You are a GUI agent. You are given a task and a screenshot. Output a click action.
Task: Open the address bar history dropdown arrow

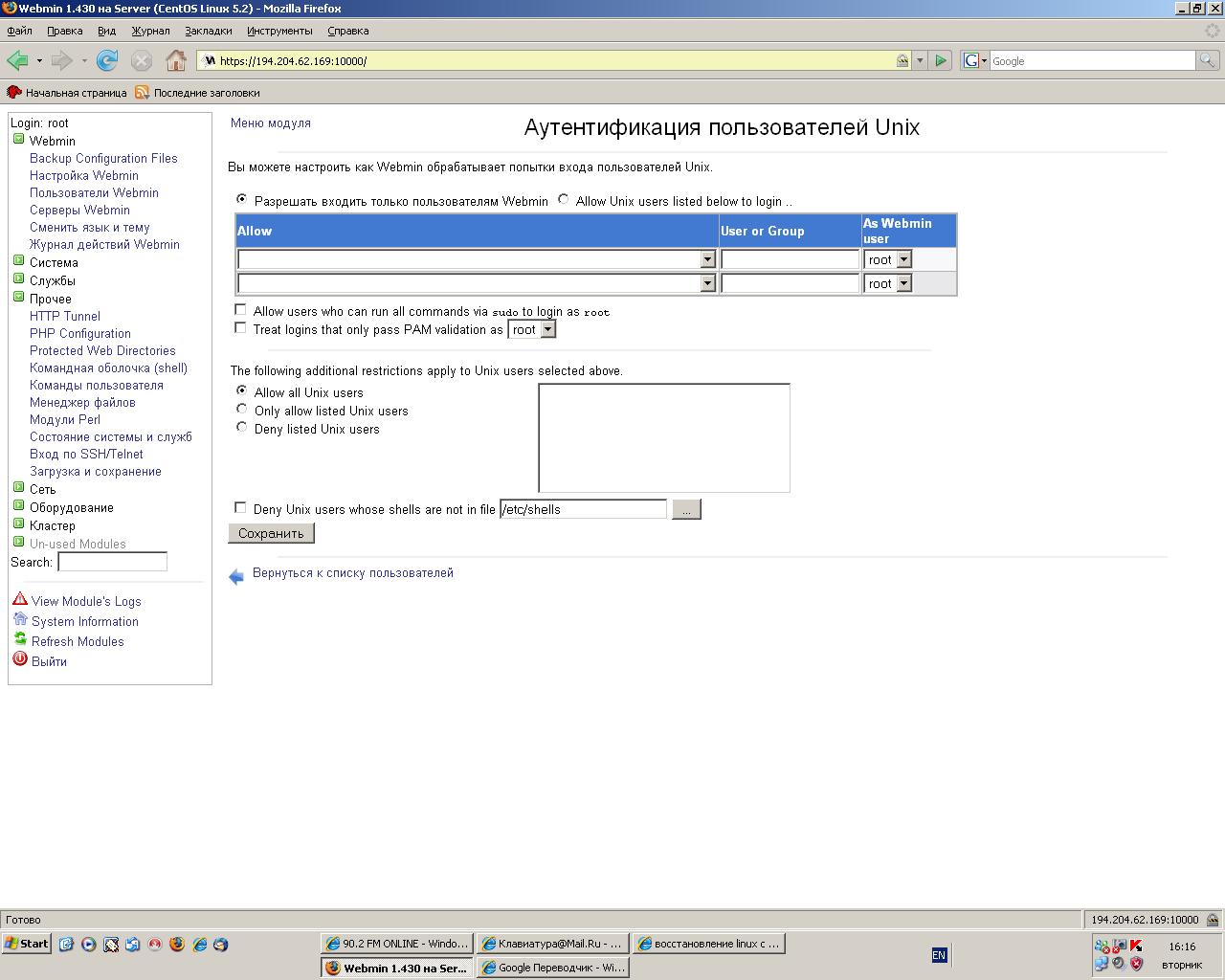tap(920, 60)
